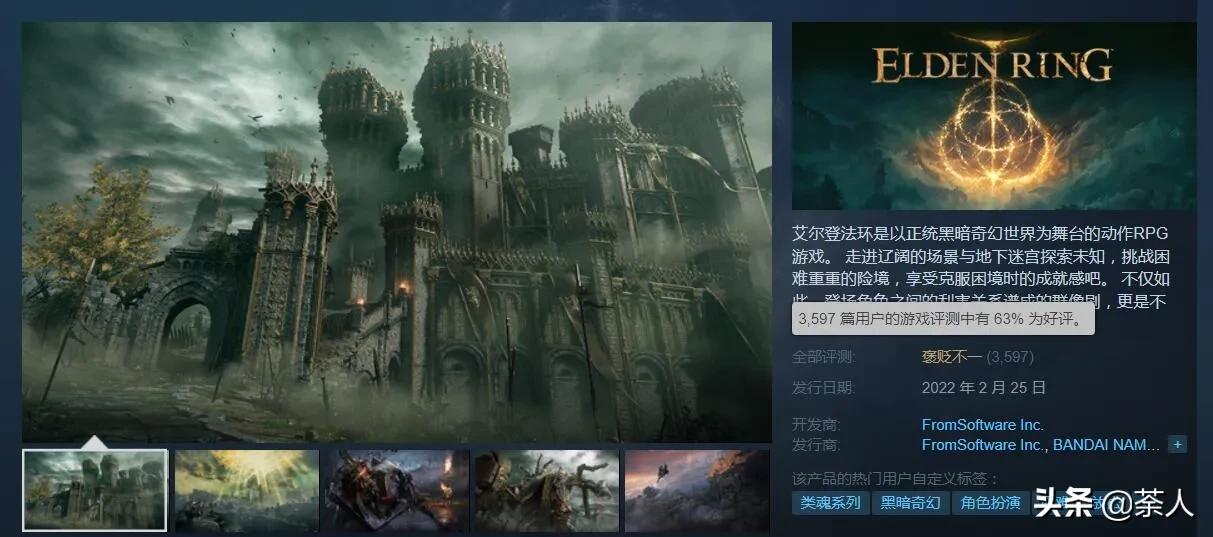Select the fifth thumbnail with the horseback rider

(697, 490)
